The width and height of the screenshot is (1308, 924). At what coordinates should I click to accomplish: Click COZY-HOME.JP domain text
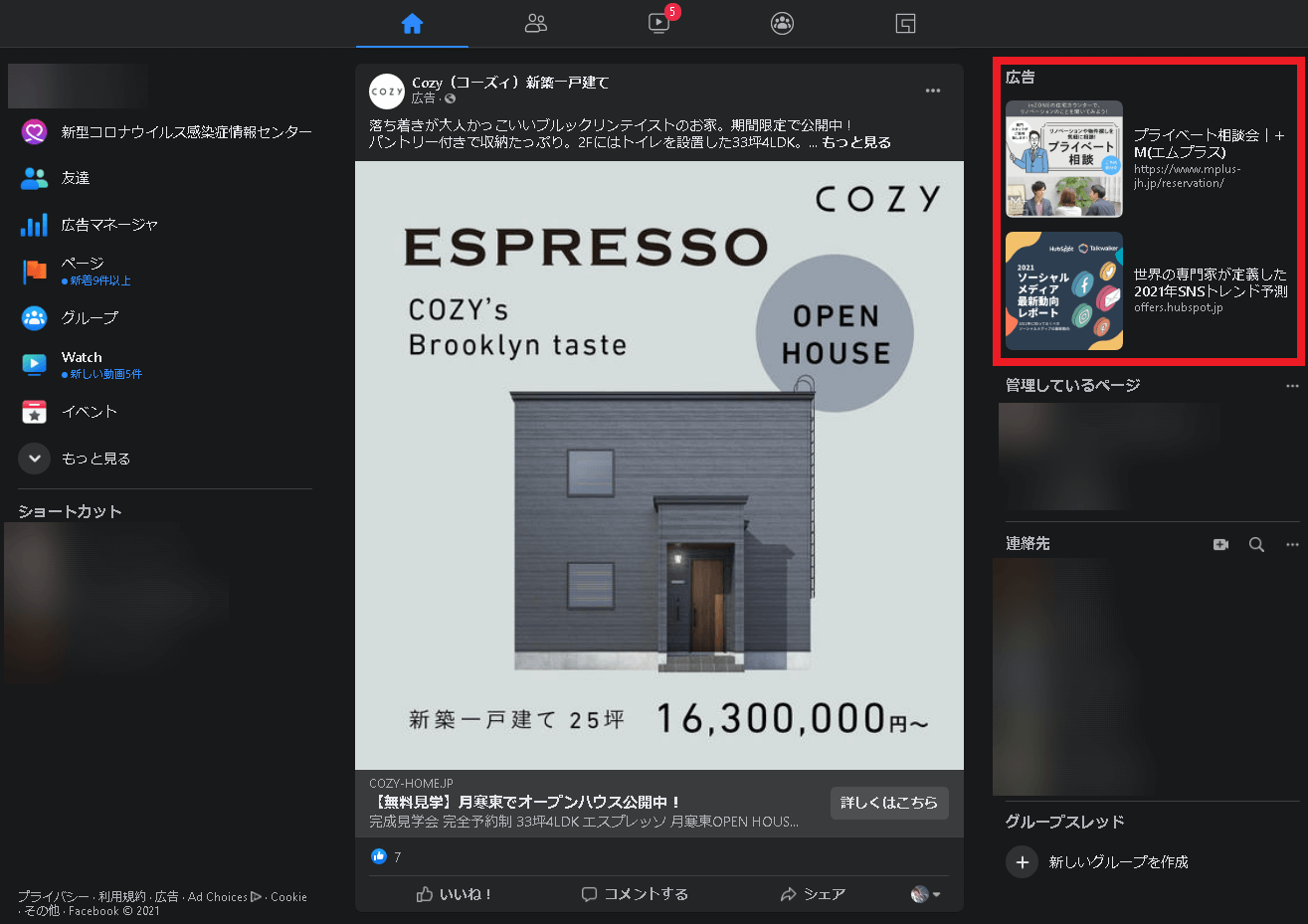411,783
